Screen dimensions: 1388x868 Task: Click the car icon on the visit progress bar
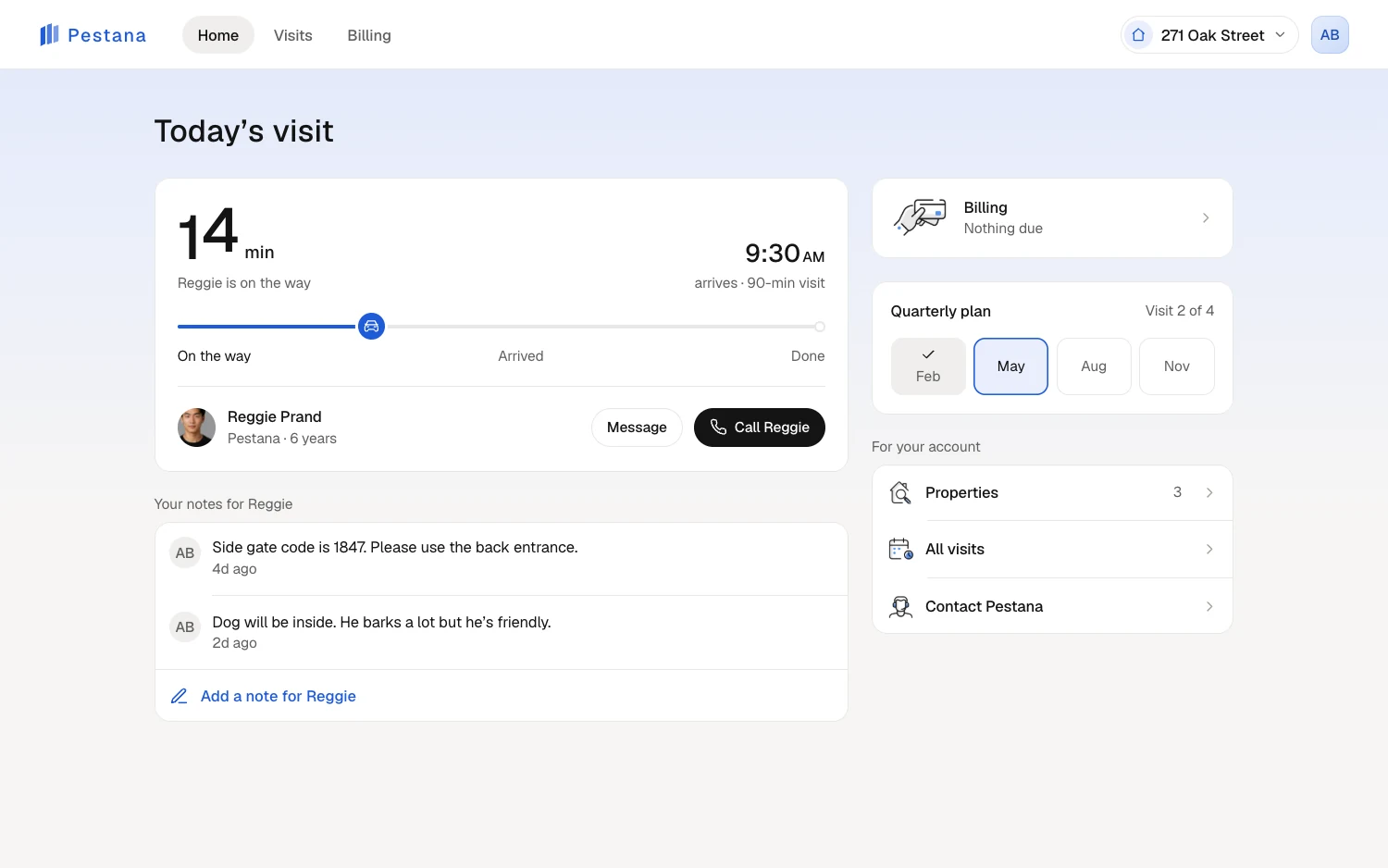pyautogui.click(x=371, y=327)
